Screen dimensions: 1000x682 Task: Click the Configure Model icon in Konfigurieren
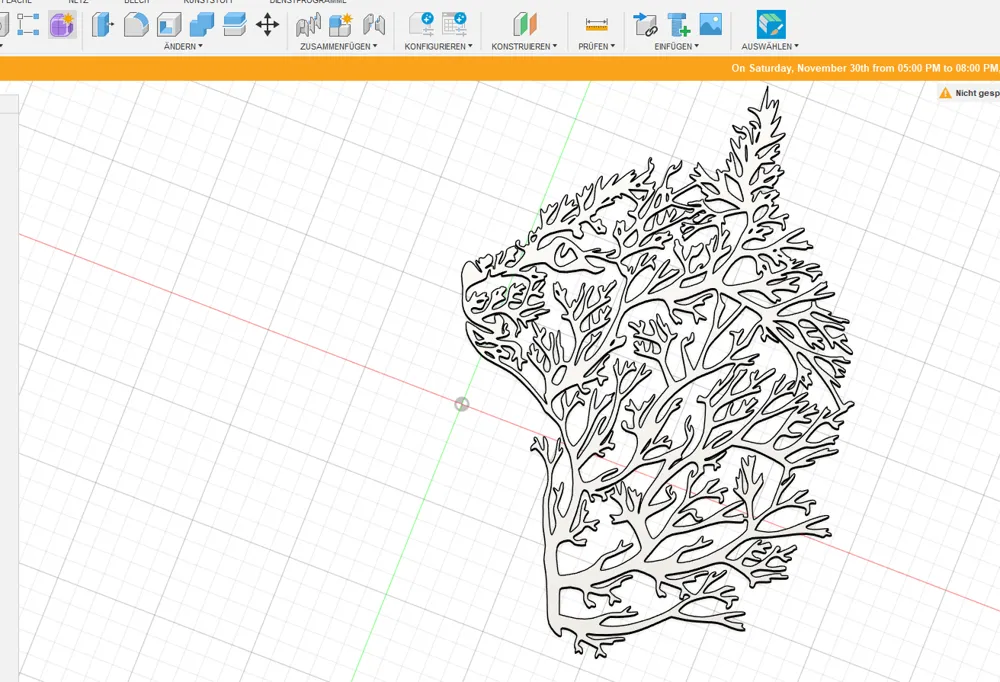[422, 24]
